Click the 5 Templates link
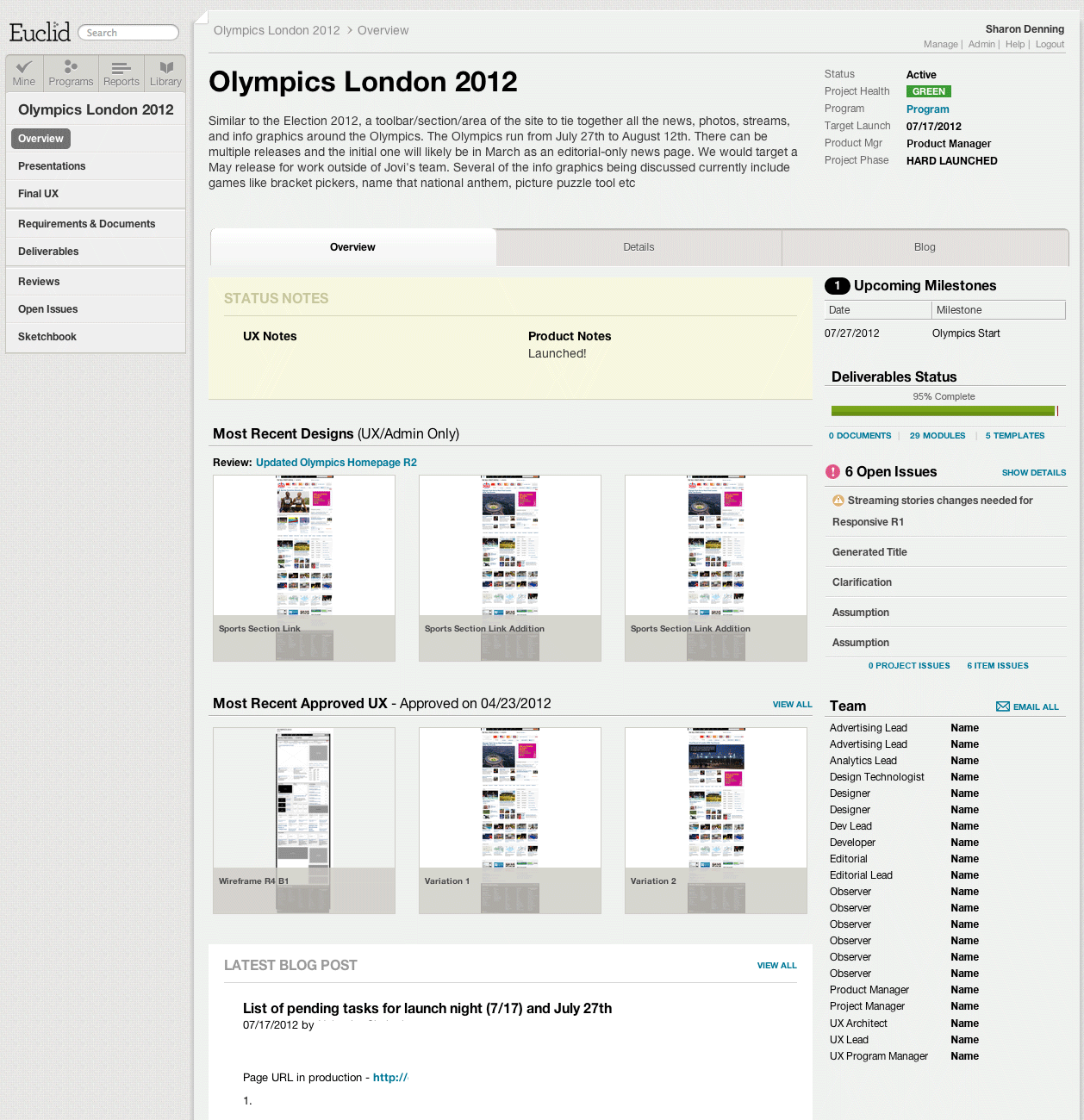This screenshot has height=1120, width=1084. (1015, 436)
